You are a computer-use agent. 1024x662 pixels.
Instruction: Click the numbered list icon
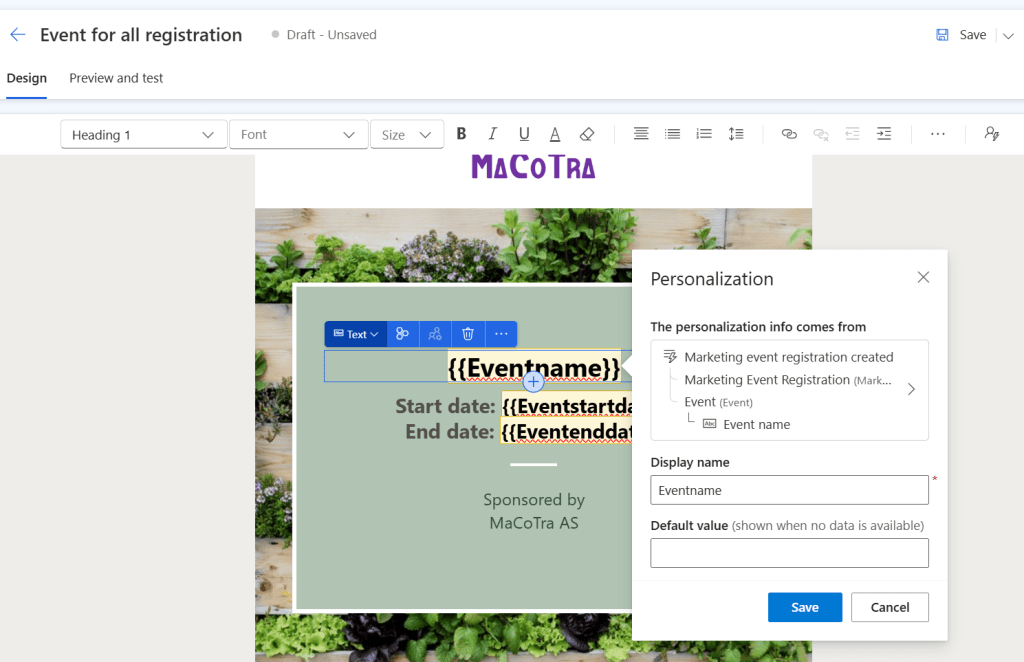704,134
